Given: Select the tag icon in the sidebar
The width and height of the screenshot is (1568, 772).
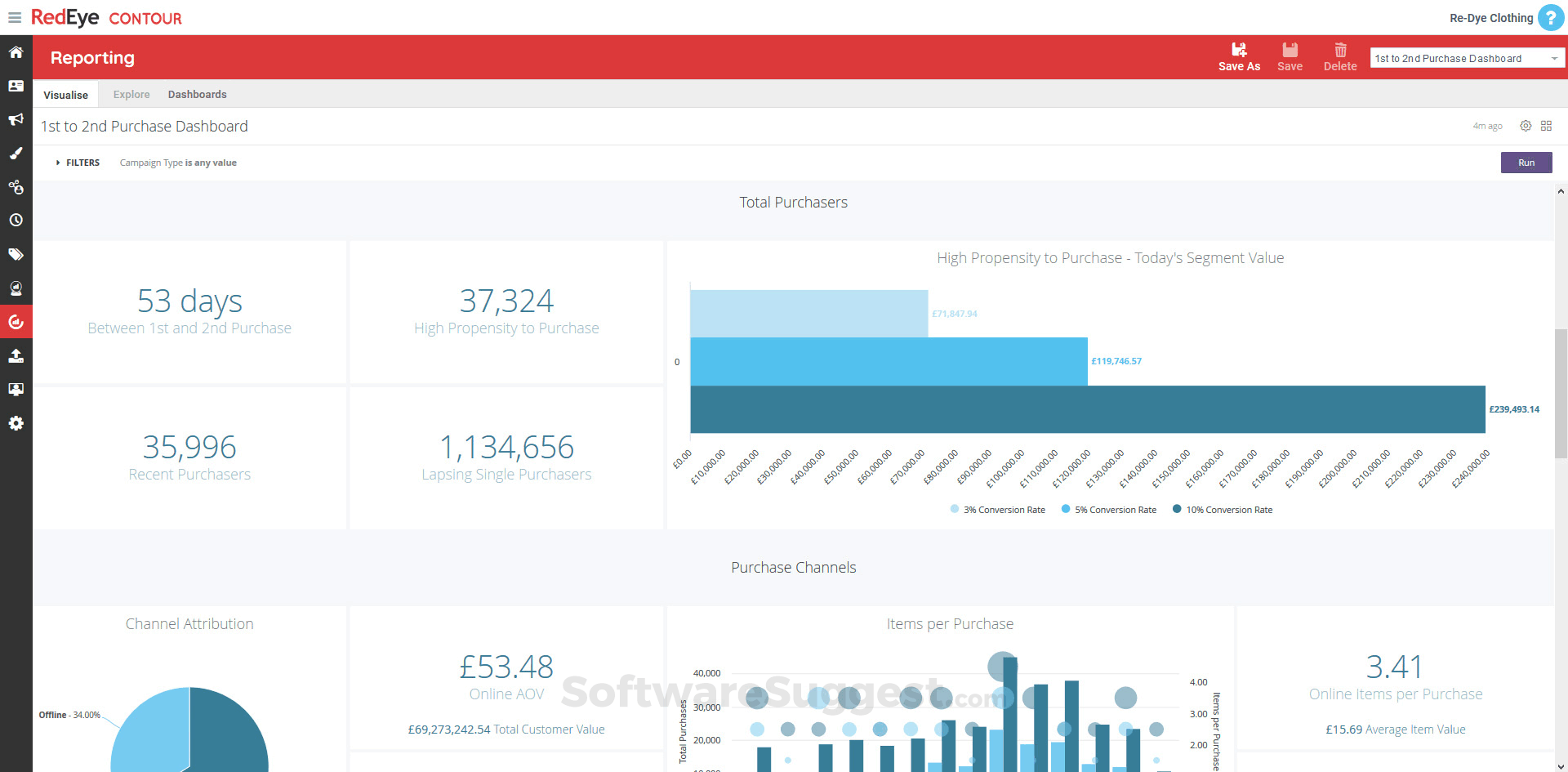Looking at the screenshot, I should (16, 254).
